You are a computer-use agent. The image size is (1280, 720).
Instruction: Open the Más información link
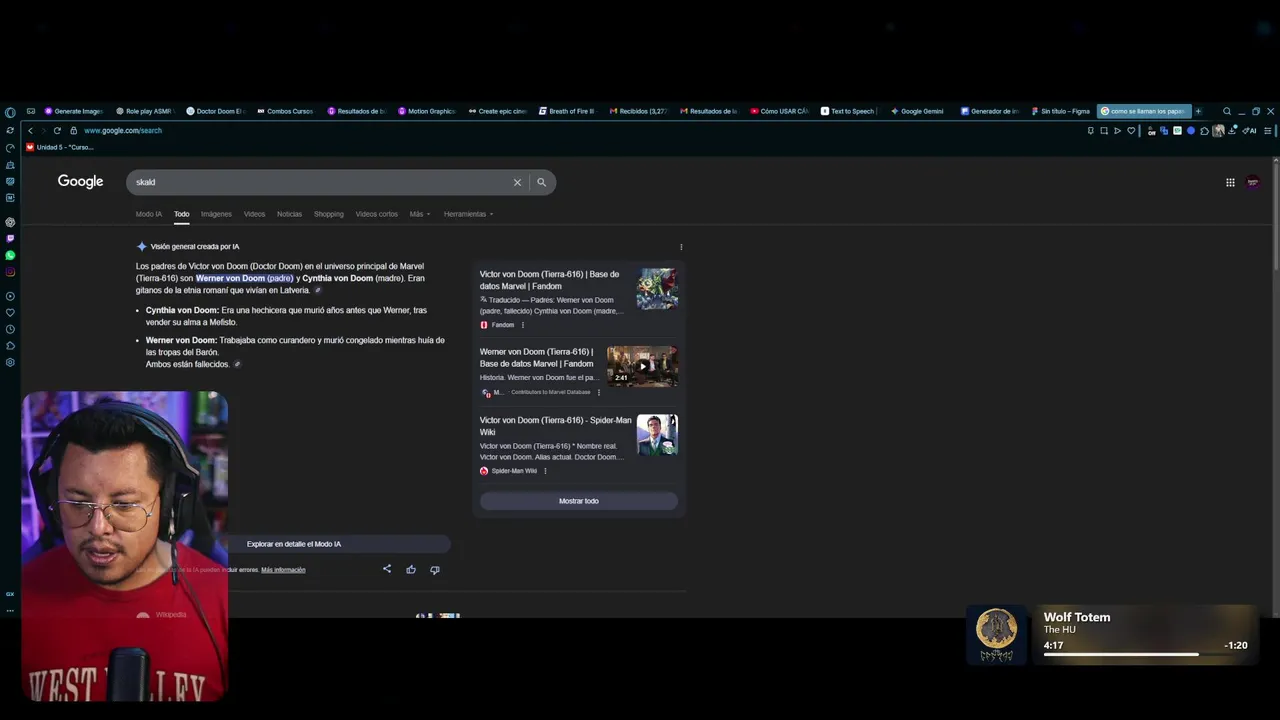[x=283, y=570]
